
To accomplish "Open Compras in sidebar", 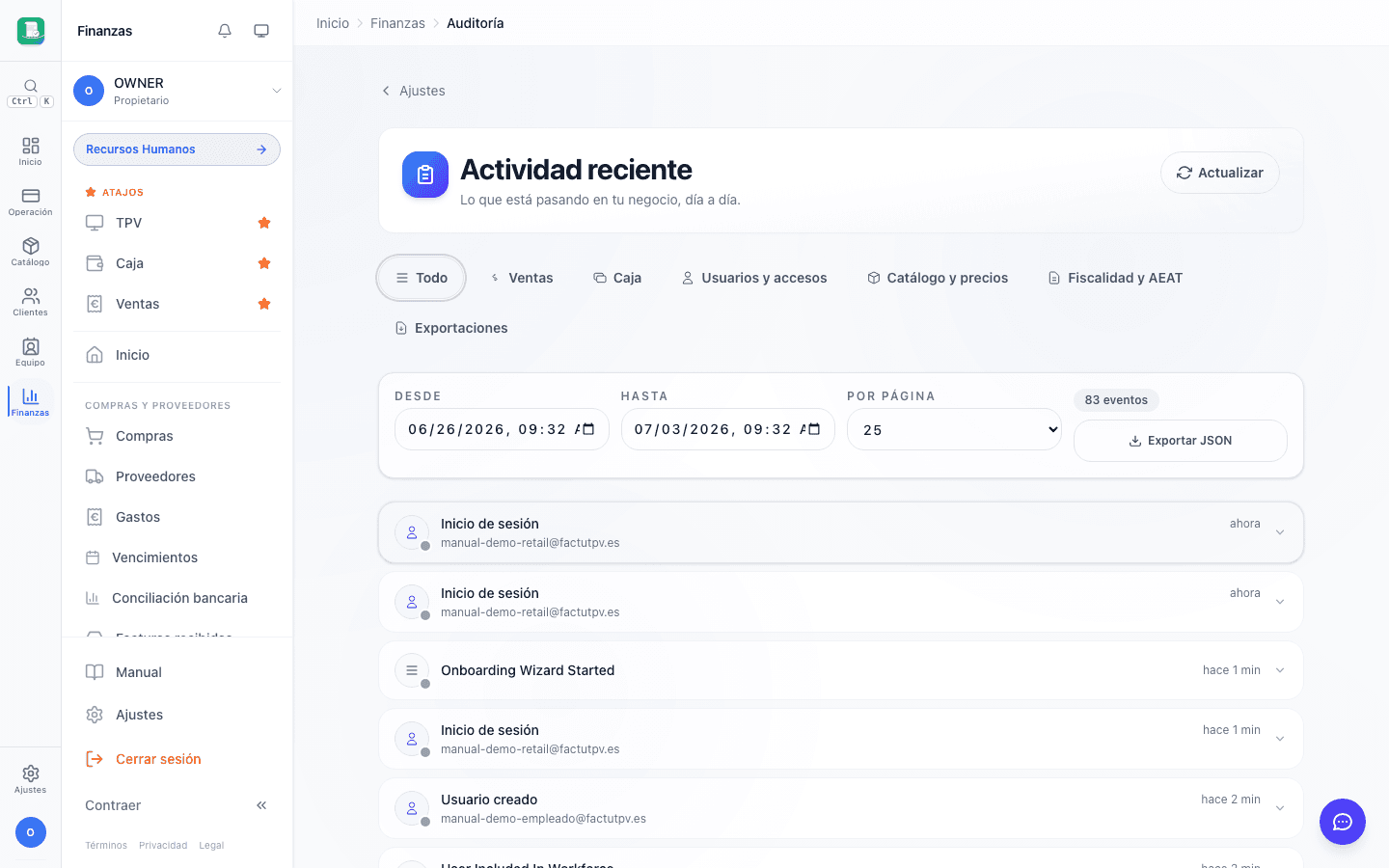I will (x=177, y=436).
